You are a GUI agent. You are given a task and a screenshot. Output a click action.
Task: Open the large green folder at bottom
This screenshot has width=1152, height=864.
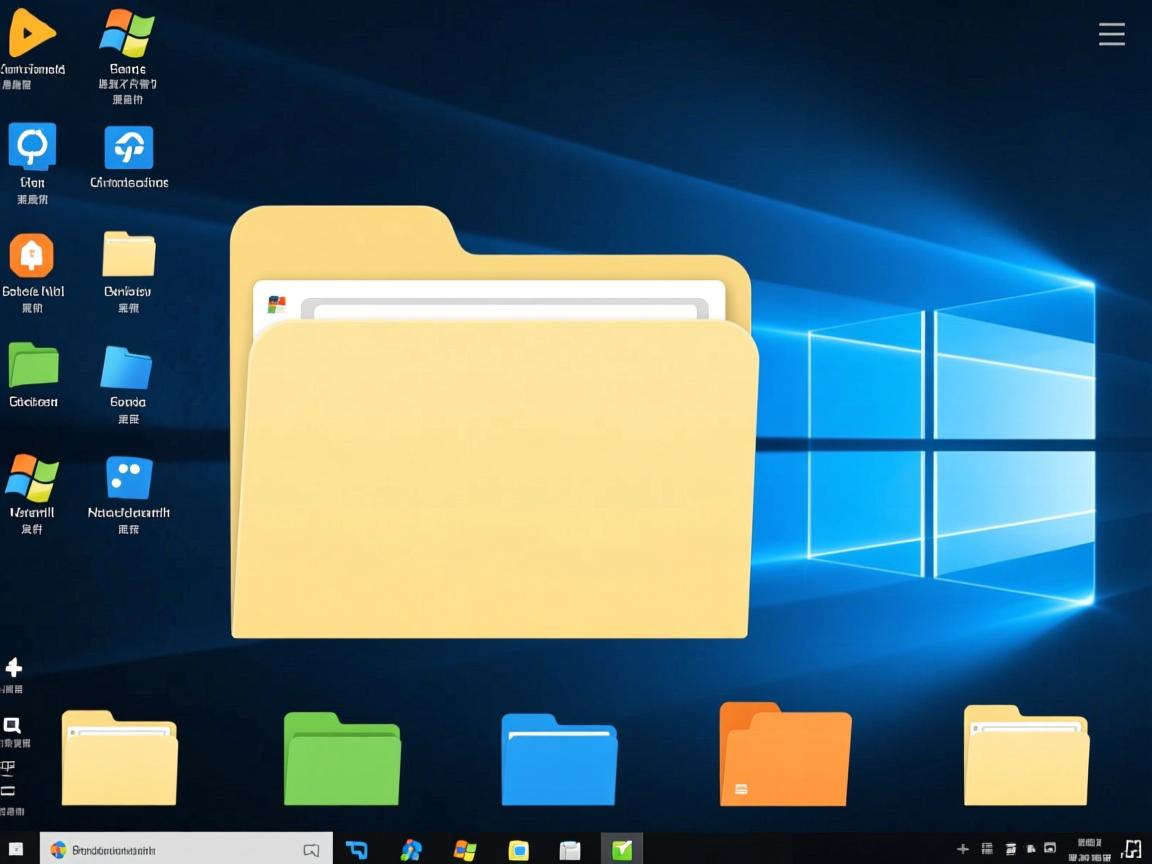342,760
